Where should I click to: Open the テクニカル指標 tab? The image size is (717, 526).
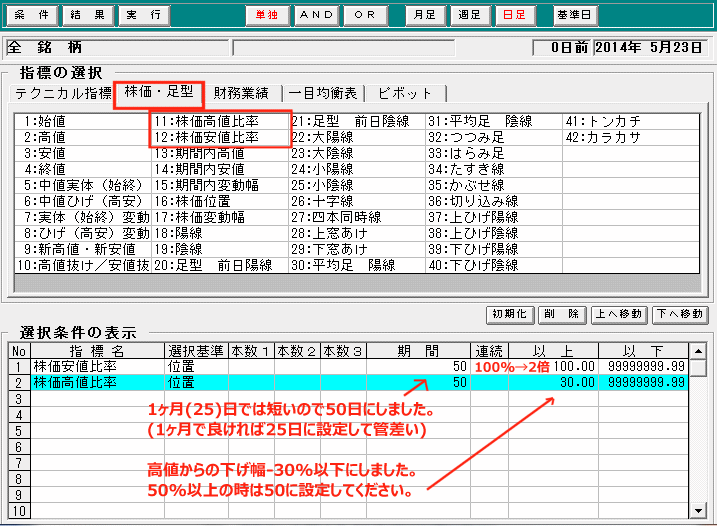pyautogui.click(x=63, y=94)
